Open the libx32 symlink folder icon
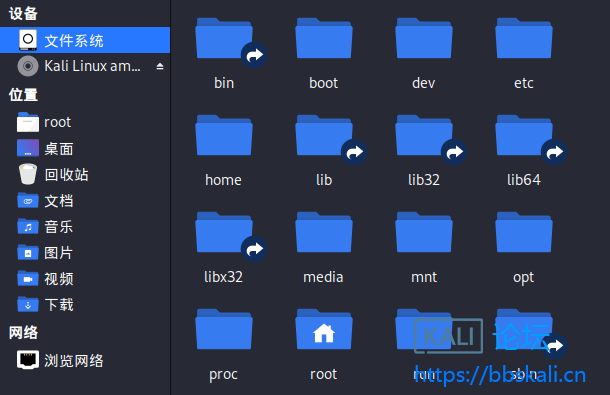Screen dimensions: 610x395 [224, 232]
